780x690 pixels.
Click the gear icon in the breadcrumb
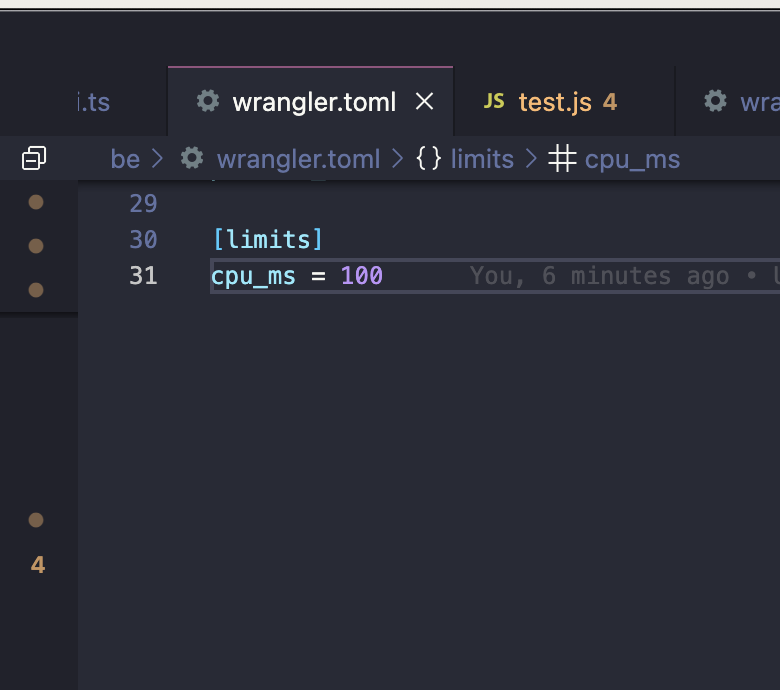click(192, 158)
